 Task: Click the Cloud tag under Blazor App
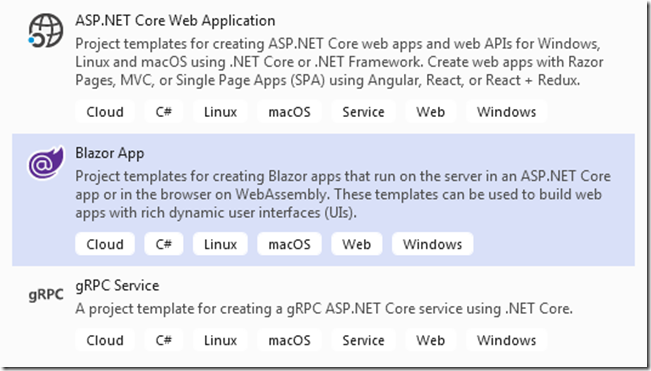click(x=105, y=244)
